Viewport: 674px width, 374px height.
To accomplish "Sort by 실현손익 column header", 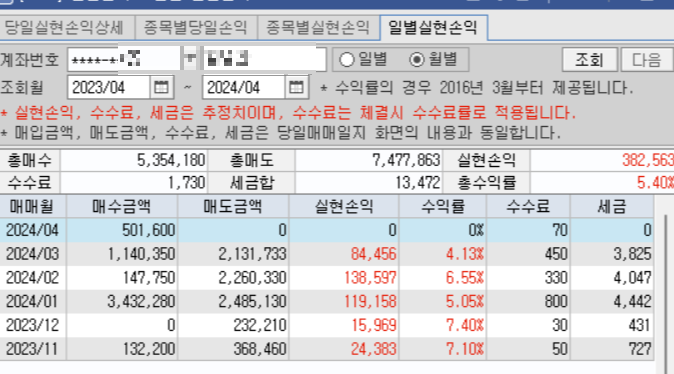I will pyautogui.click(x=344, y=207).
